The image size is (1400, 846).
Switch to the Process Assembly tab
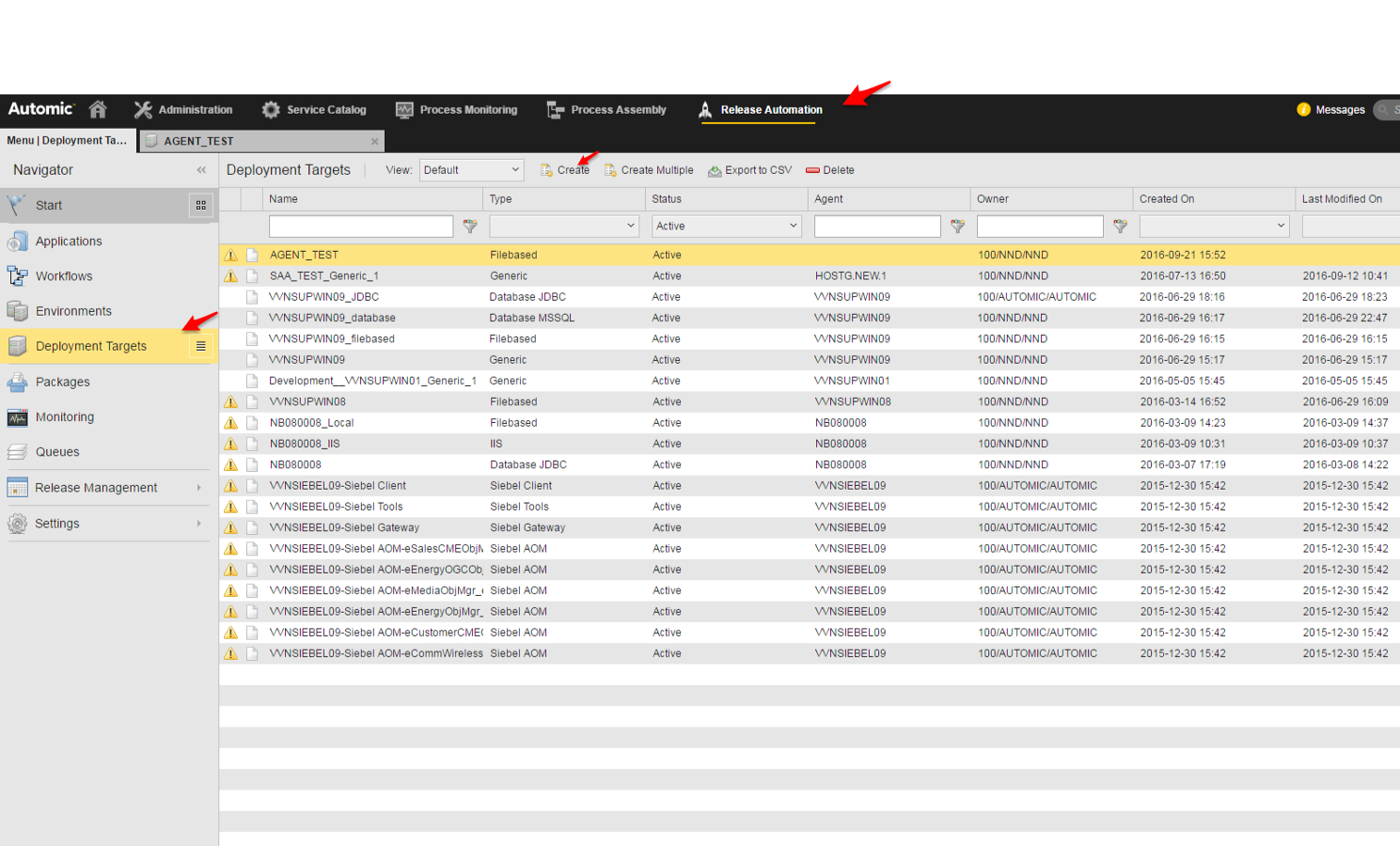618,110
